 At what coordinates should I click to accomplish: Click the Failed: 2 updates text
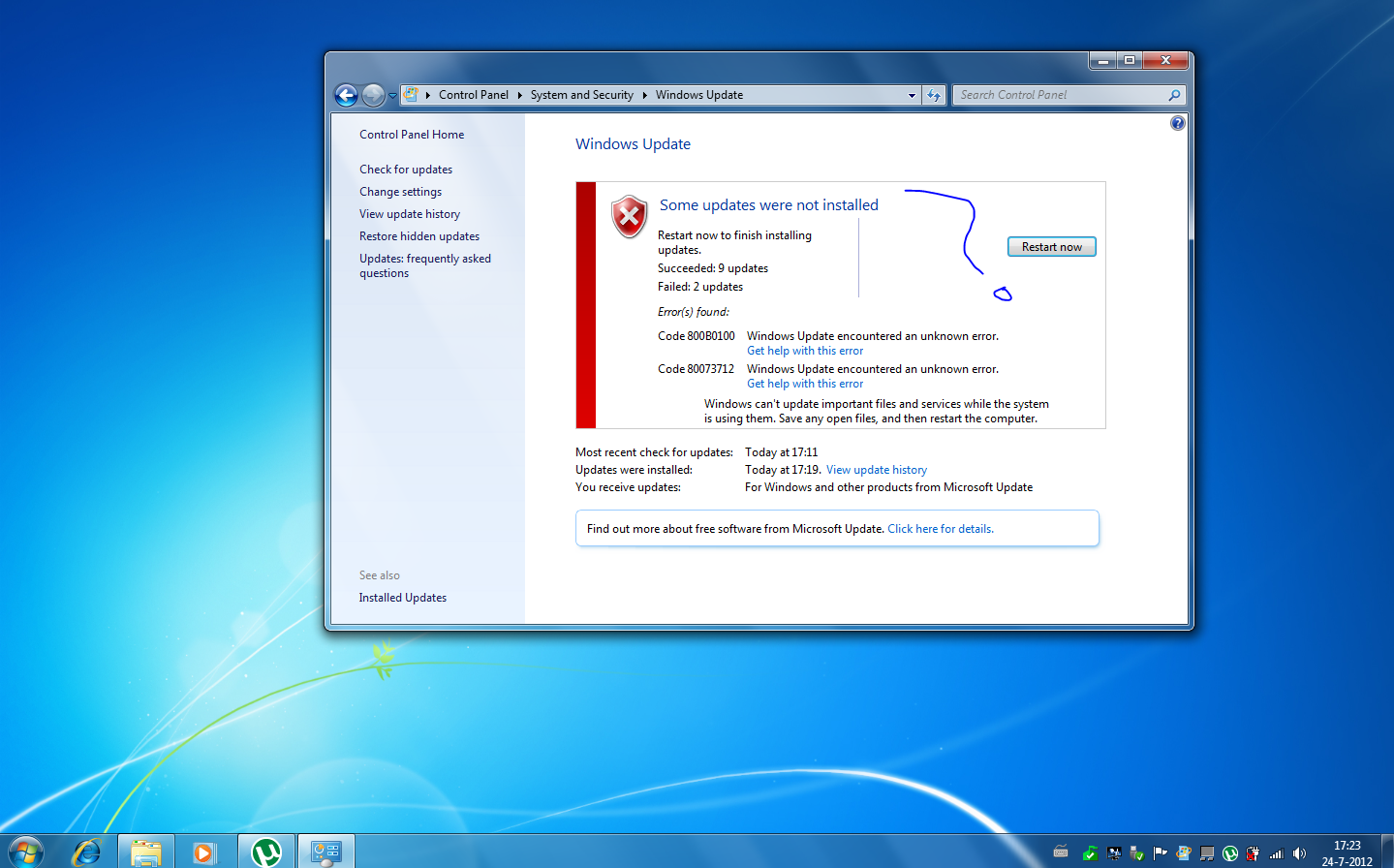pos(700,287)
